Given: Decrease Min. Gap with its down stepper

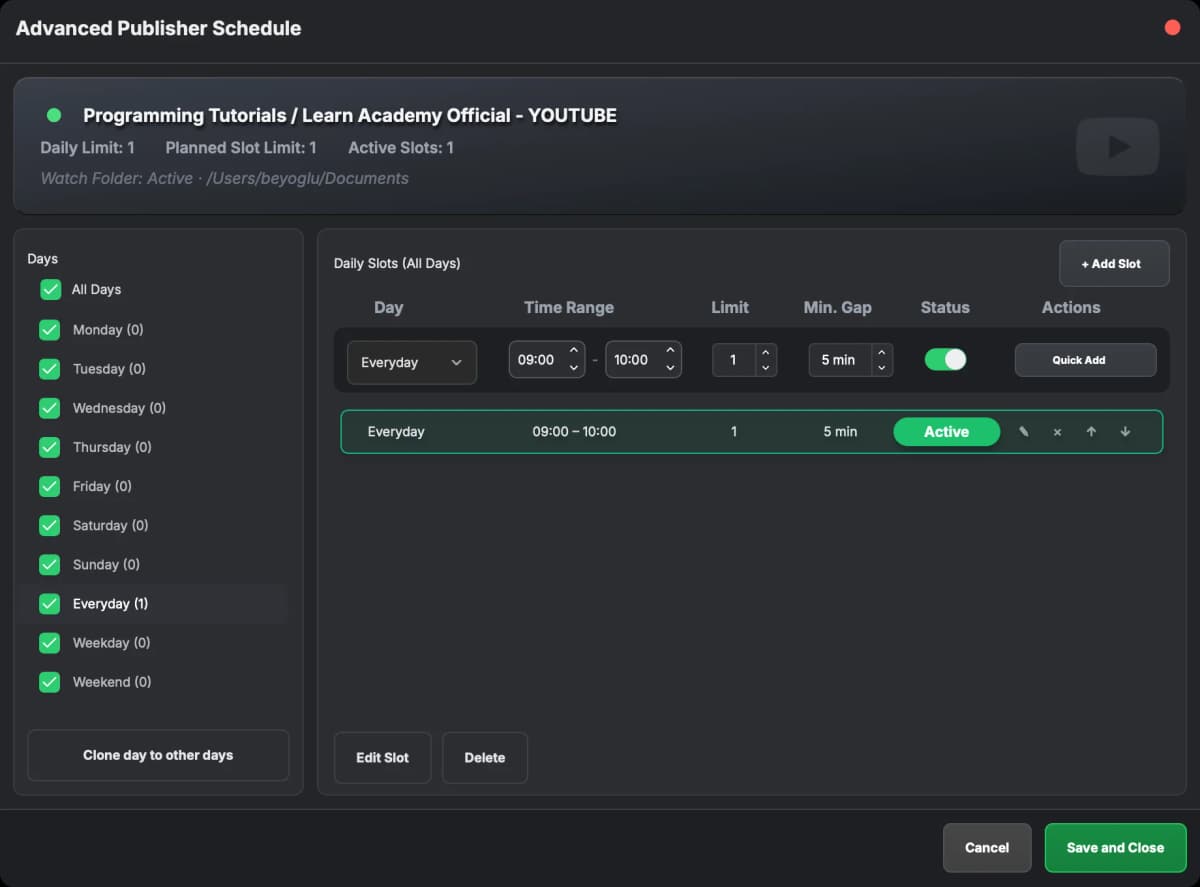Looking at the screenshot, I should pos(881,366).
